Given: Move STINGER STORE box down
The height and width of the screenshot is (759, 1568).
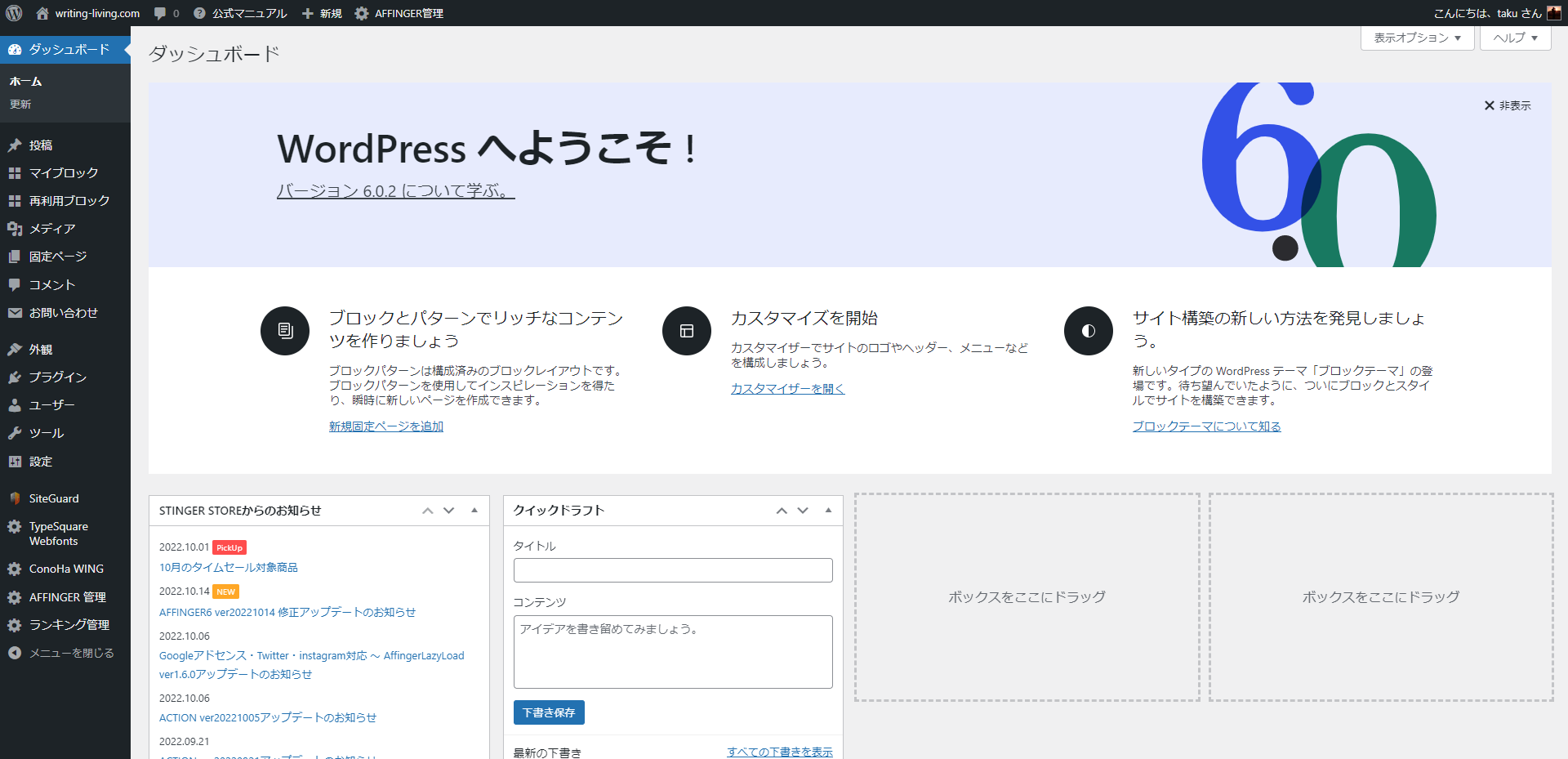Looking at the screenshot, I should (448, 511).
